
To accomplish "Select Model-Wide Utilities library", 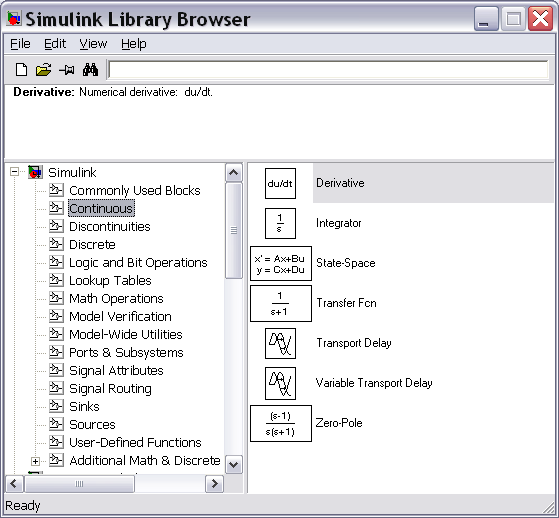I will [x=125, y=334].
